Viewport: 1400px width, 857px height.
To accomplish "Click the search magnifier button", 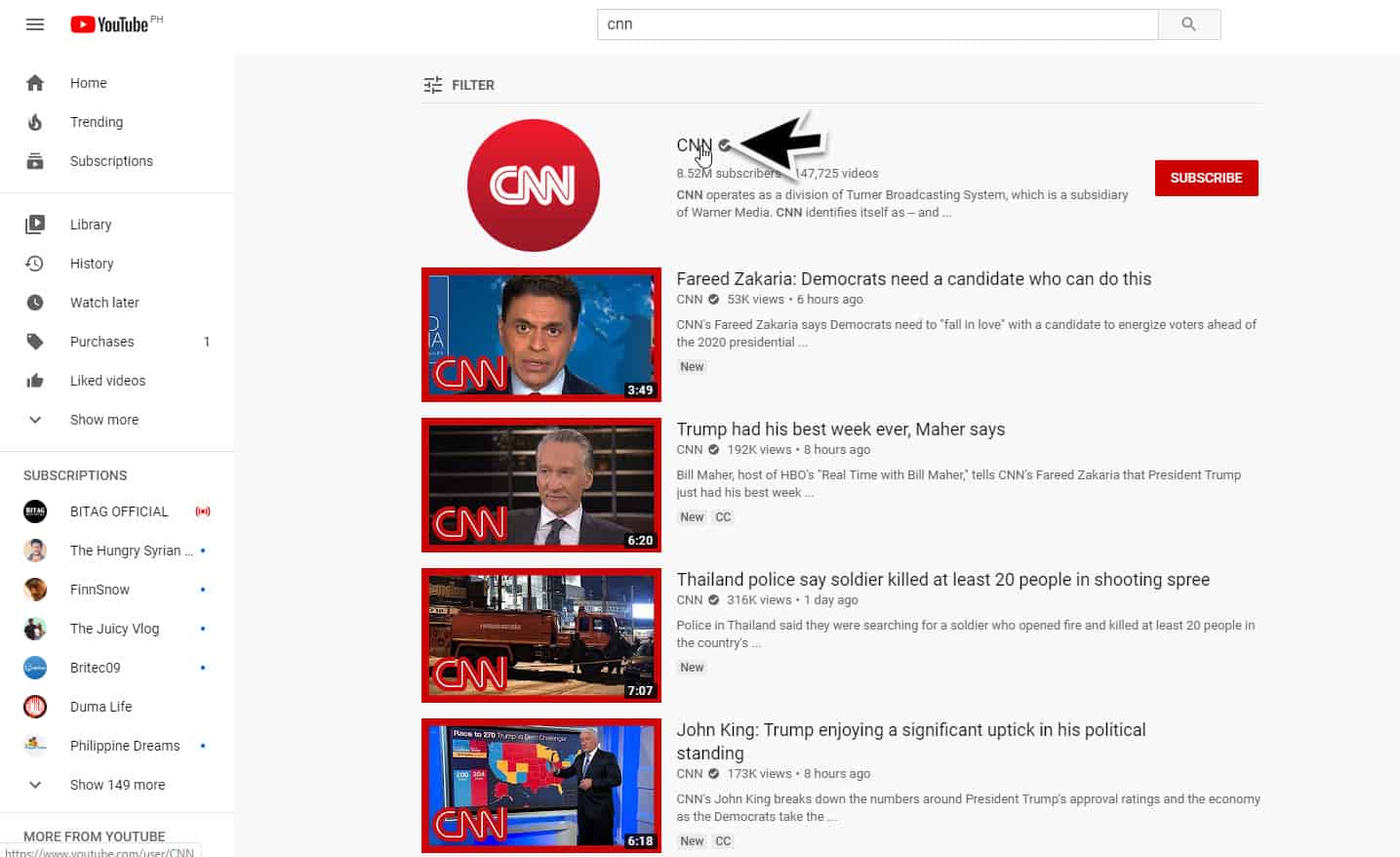I will [x=1188, y=24].
